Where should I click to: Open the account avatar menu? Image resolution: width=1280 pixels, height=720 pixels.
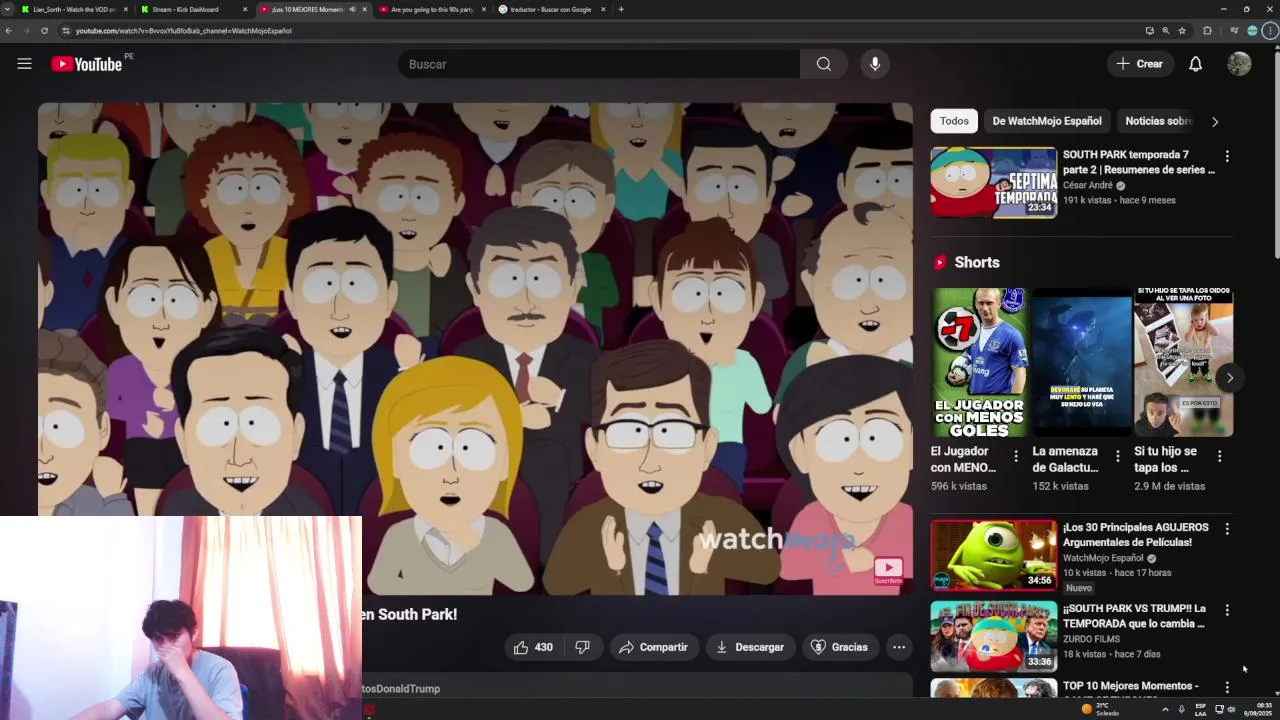[x=1239, y=64]
